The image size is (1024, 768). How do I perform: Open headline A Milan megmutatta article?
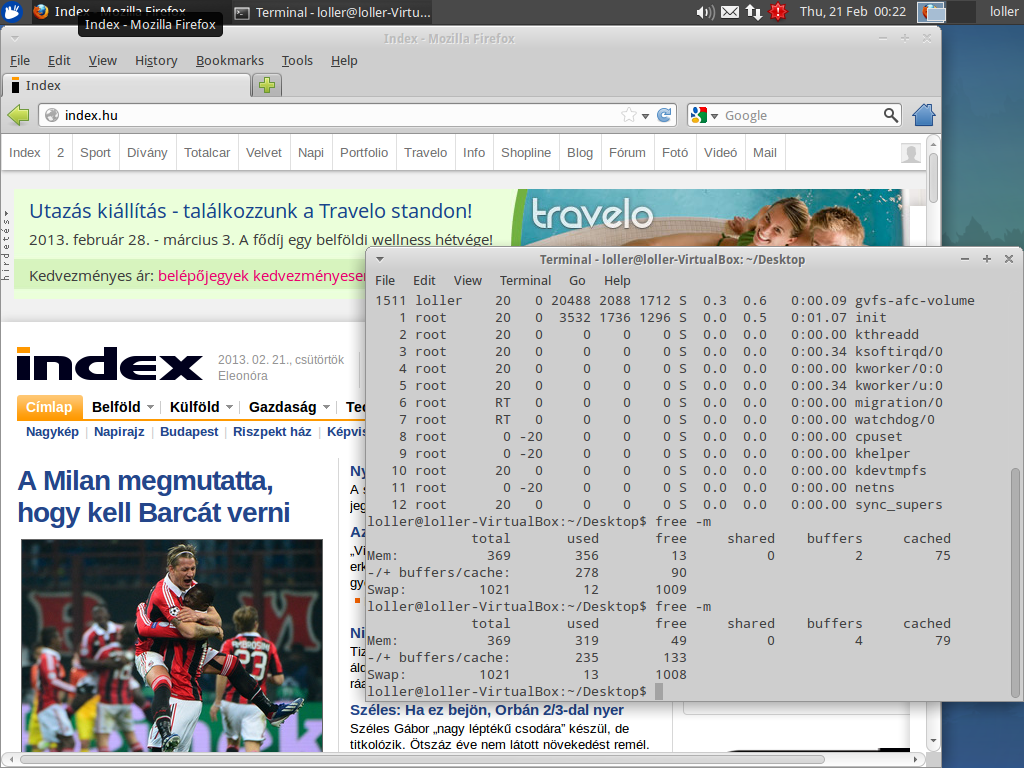[x=153, y=496]
